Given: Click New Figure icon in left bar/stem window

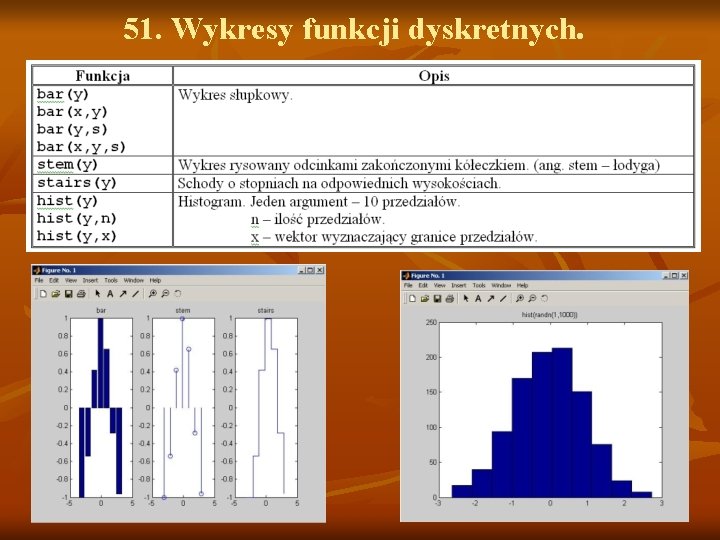Looking at the screenshot, I should pyautogui.click(x=43, y=293).
